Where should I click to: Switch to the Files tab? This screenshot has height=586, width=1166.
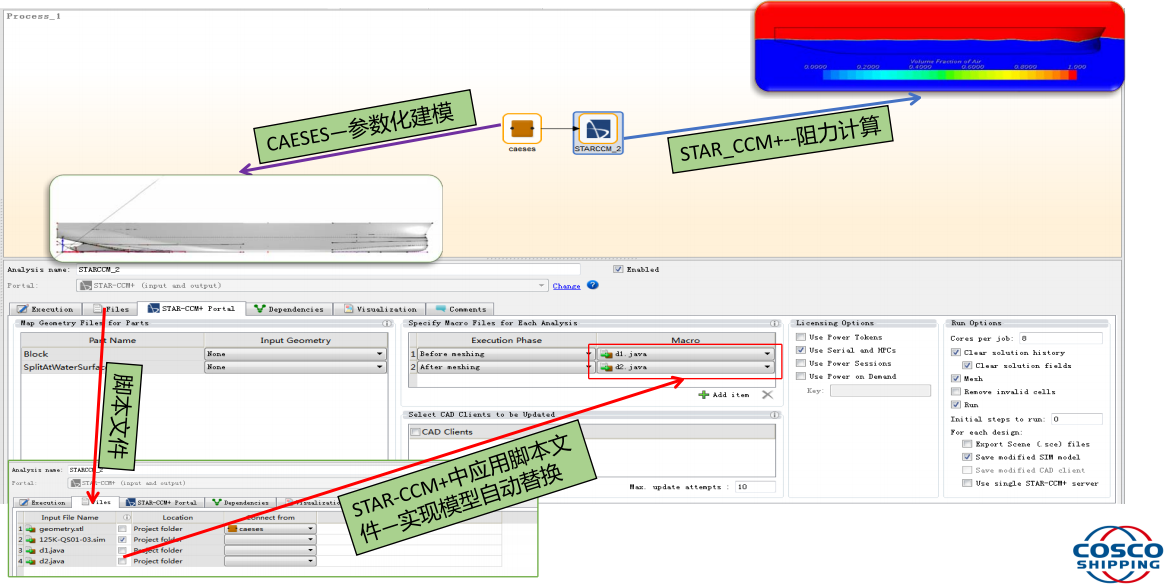point(110,309)
